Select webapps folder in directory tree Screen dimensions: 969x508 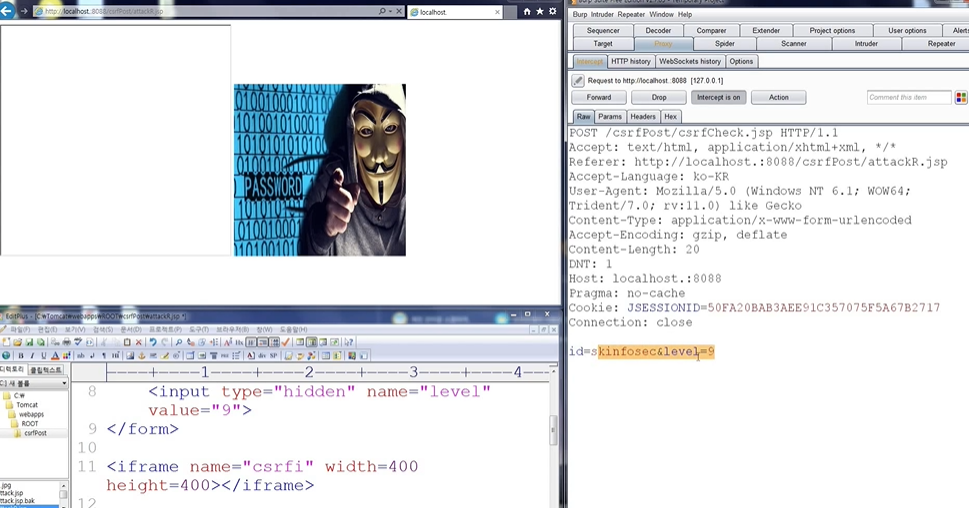31,414
